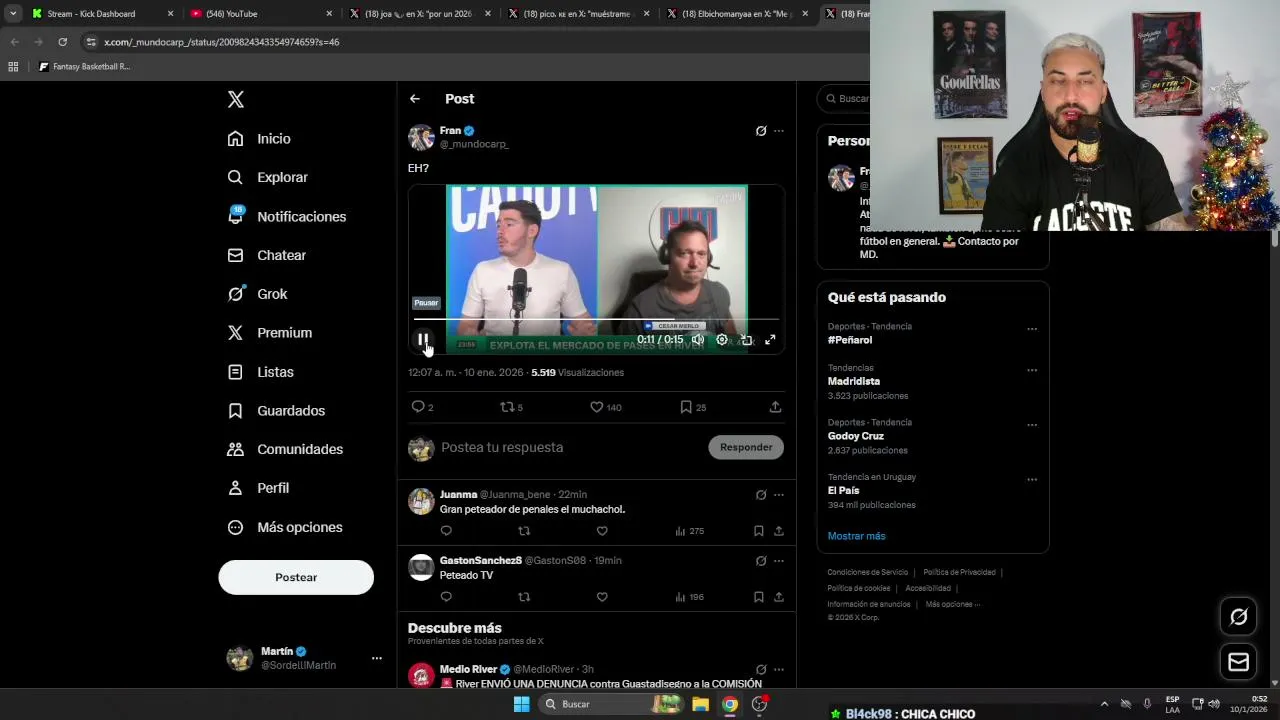Open more options dots on Fran's post
This screenshot has height=720, width=1280.
pos(779,131)
